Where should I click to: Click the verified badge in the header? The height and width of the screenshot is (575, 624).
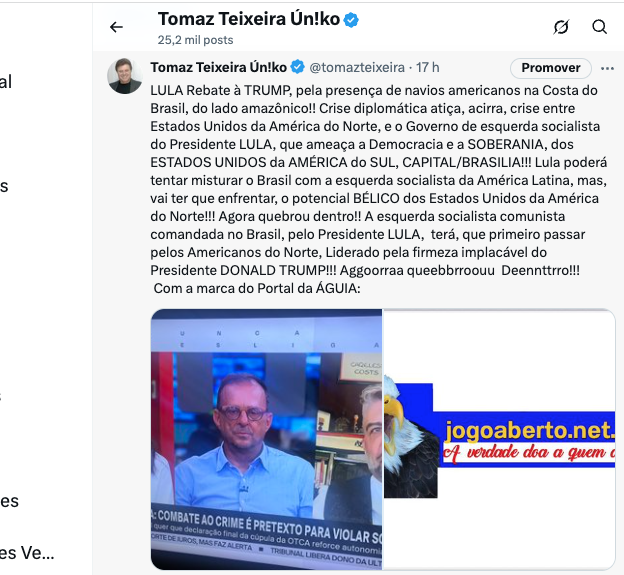point(351,19)
